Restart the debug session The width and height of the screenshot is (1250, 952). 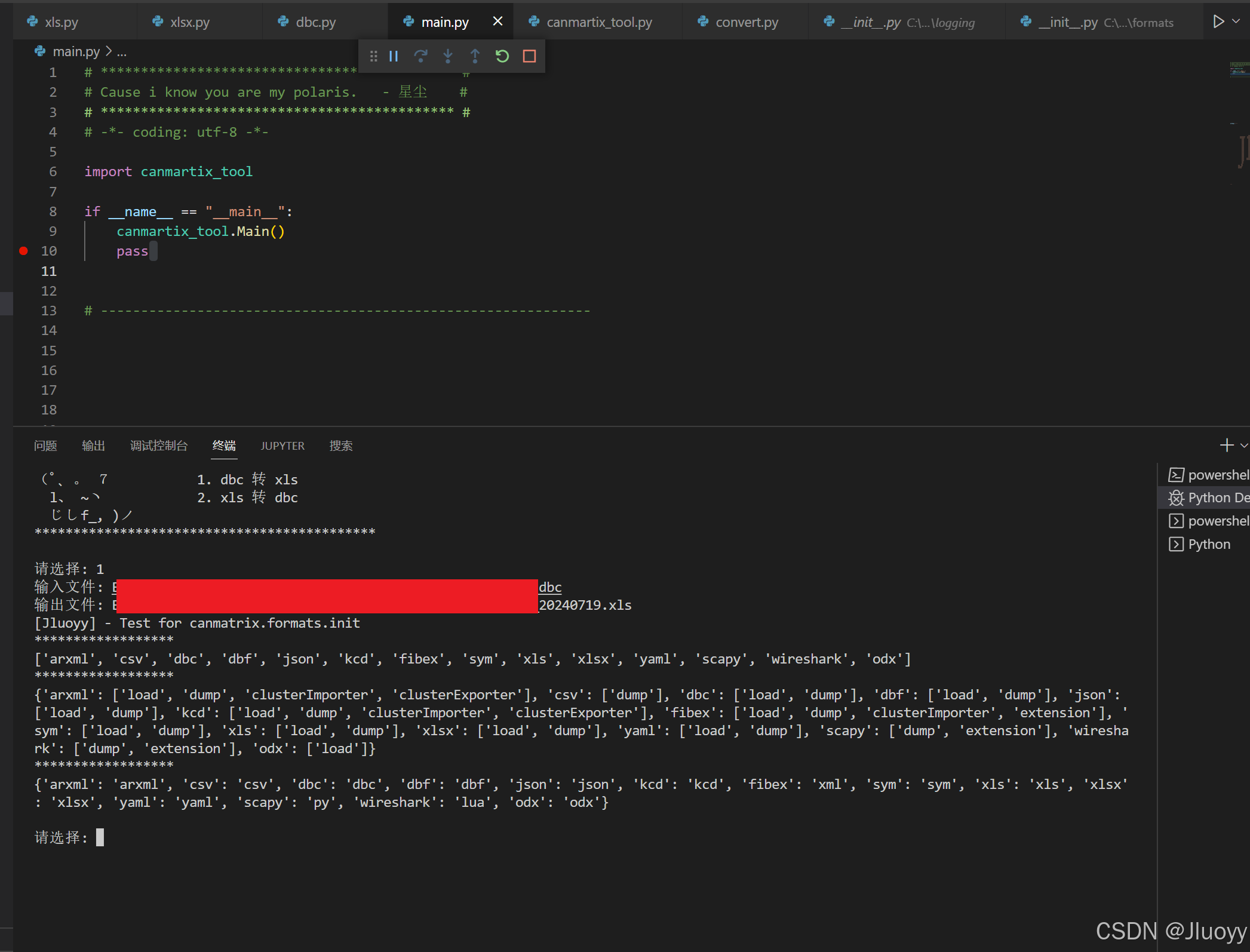point(502,56)
